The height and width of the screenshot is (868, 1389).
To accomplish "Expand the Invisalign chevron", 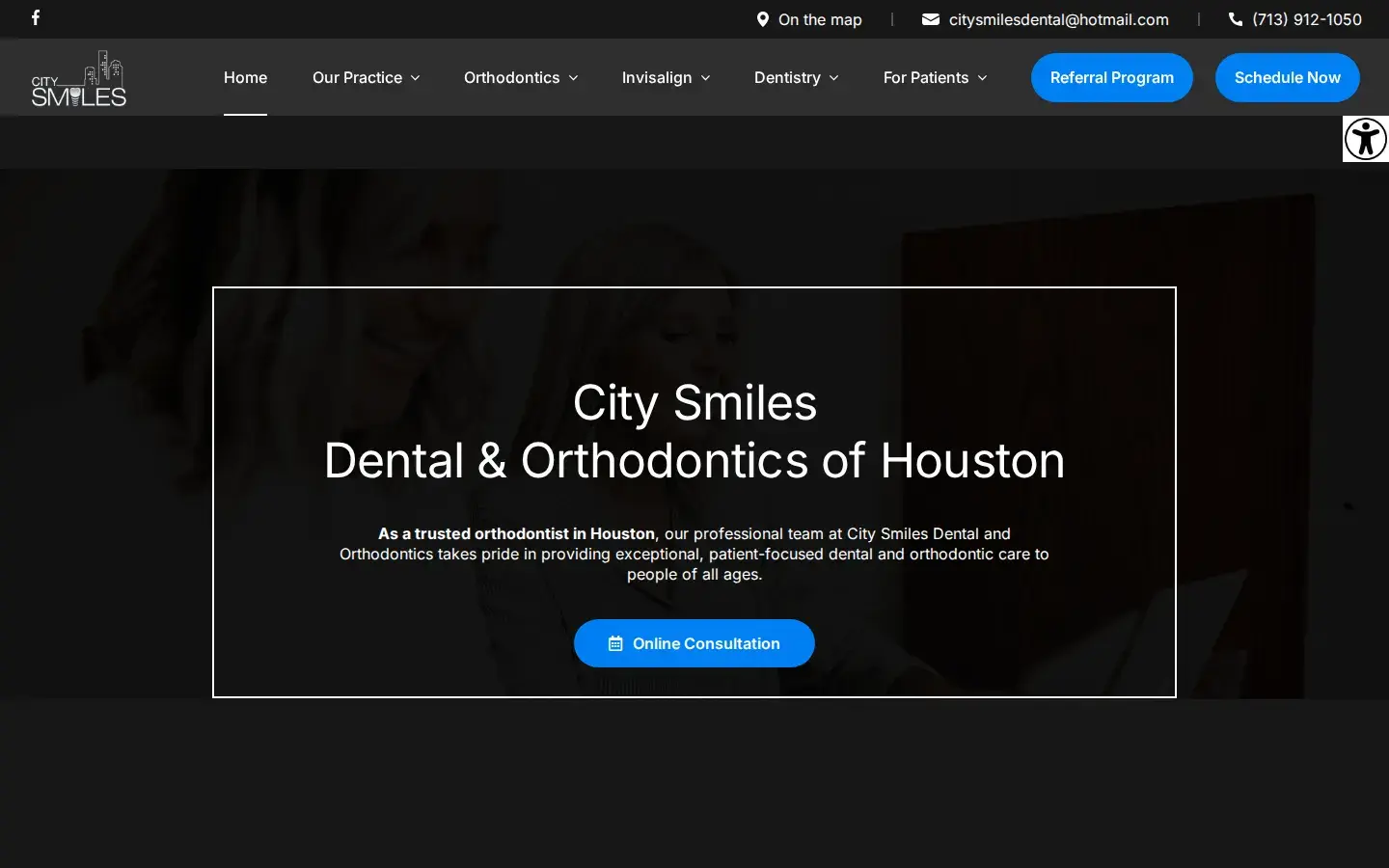I will [705, 78].
